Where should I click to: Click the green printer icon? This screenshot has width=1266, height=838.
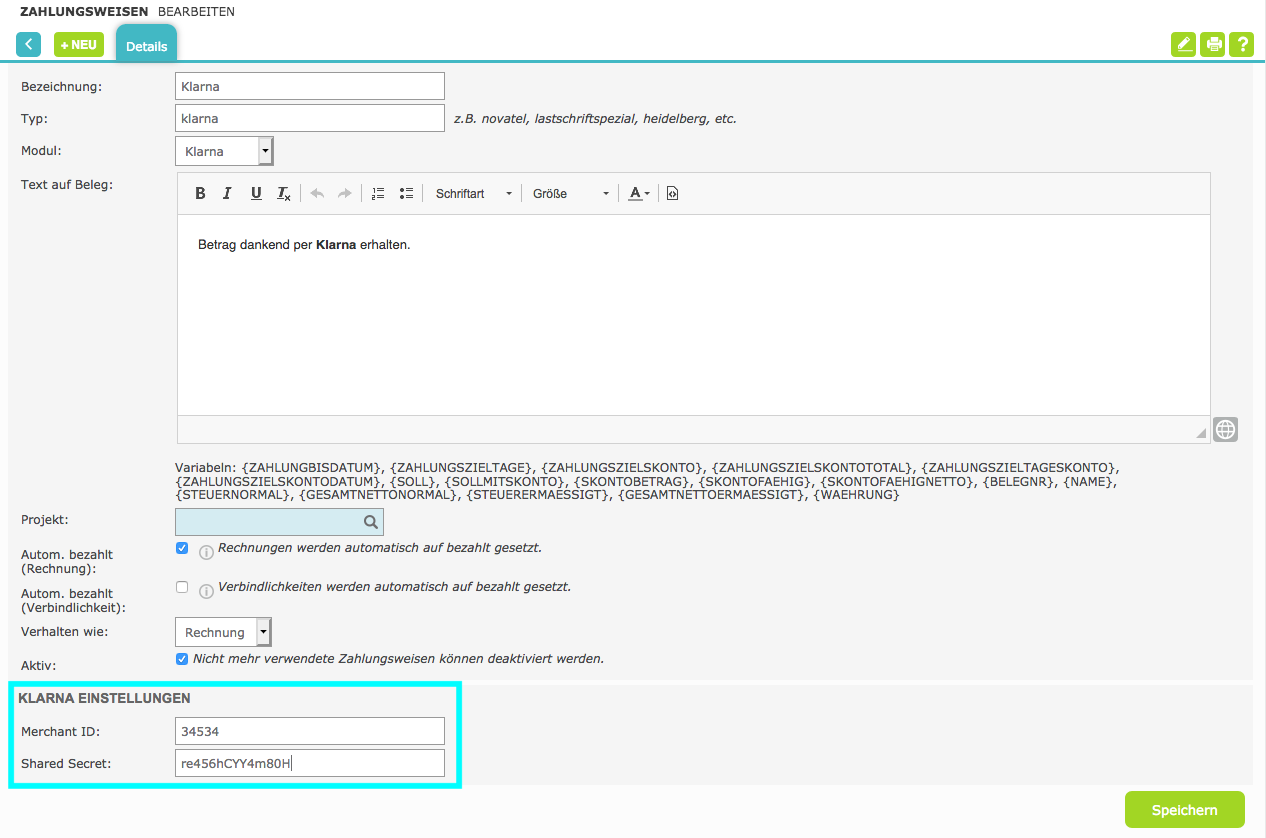[x=1213, y=44]
